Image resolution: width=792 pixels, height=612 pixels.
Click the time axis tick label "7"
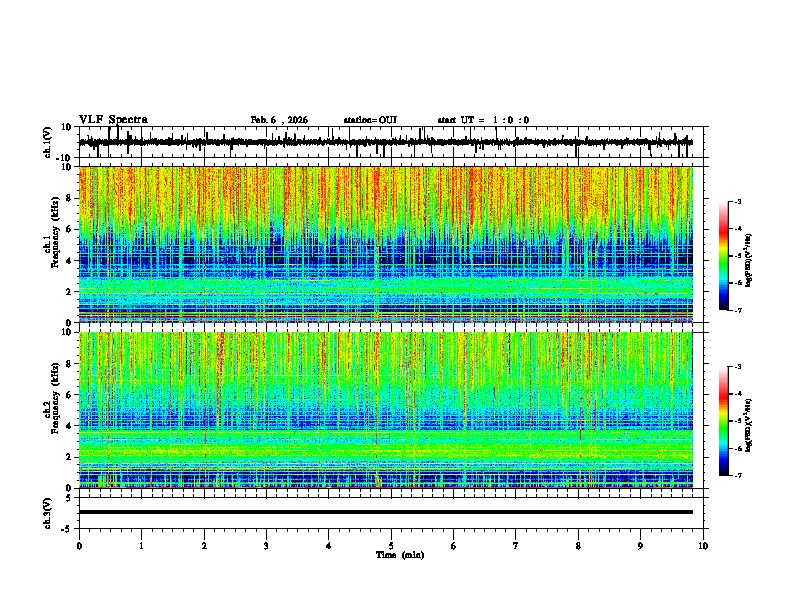516,546
